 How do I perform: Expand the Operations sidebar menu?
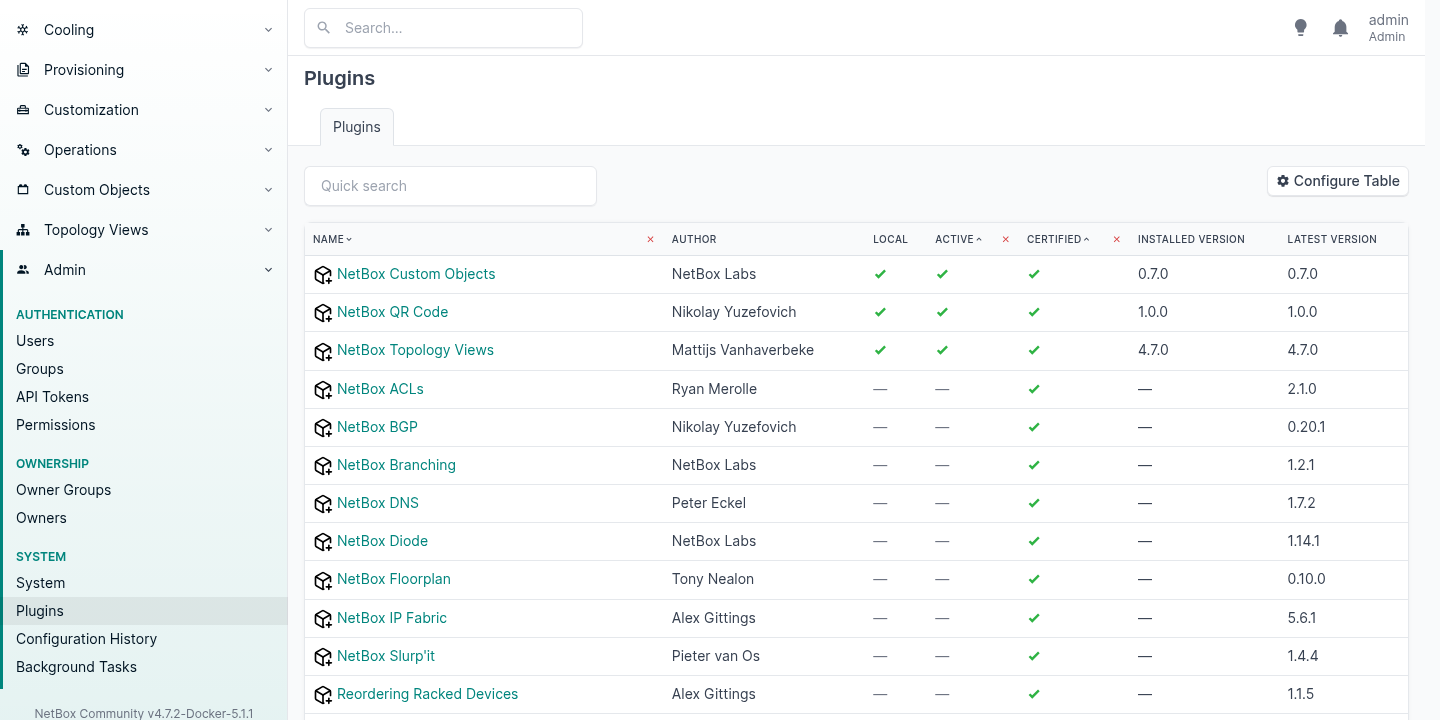(144, 150)
